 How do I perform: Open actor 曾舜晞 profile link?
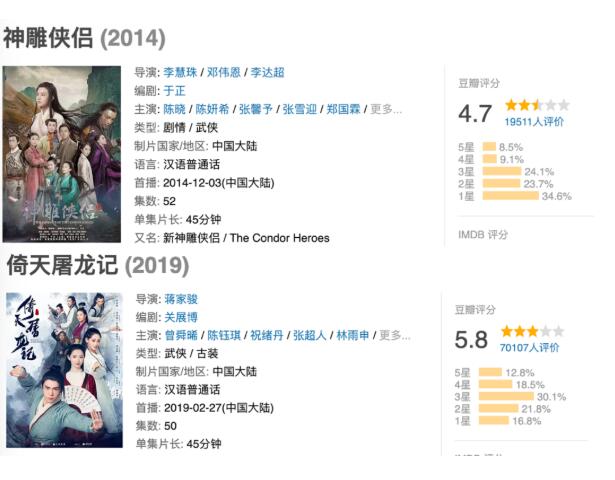[181, 335]
